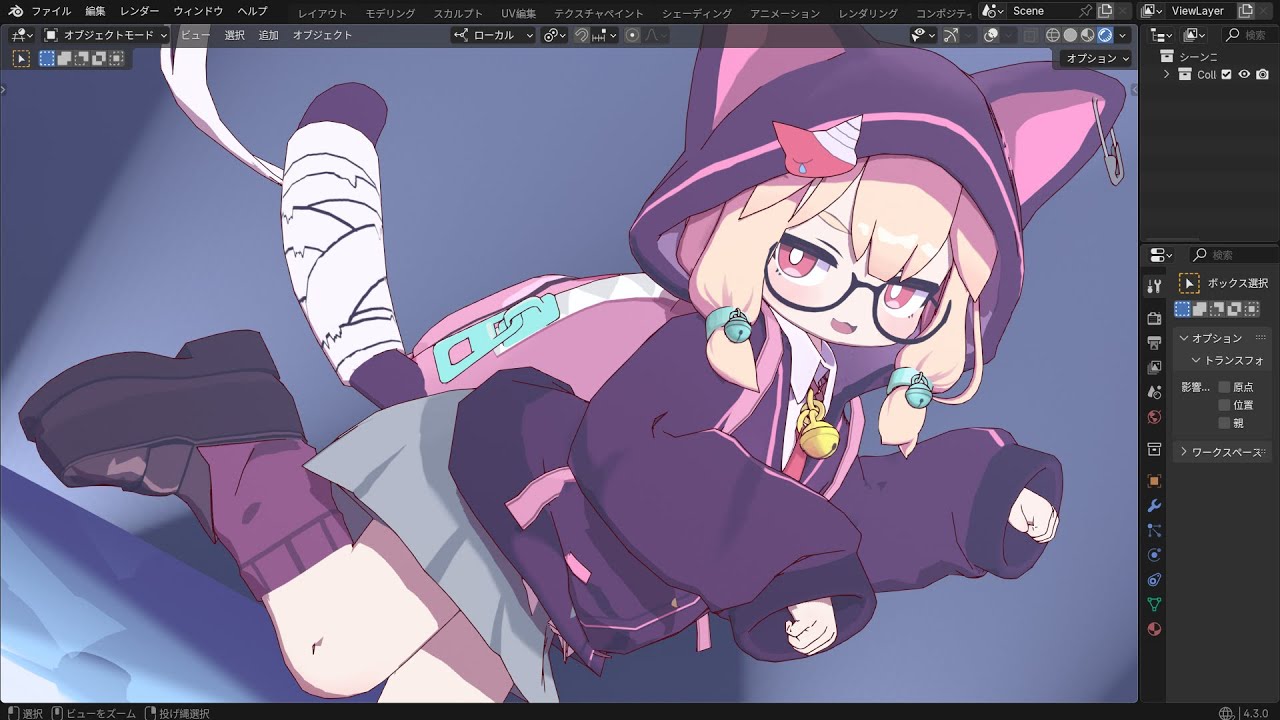
Task: Open the viewport 選択 menu
Action: (234, 35)
